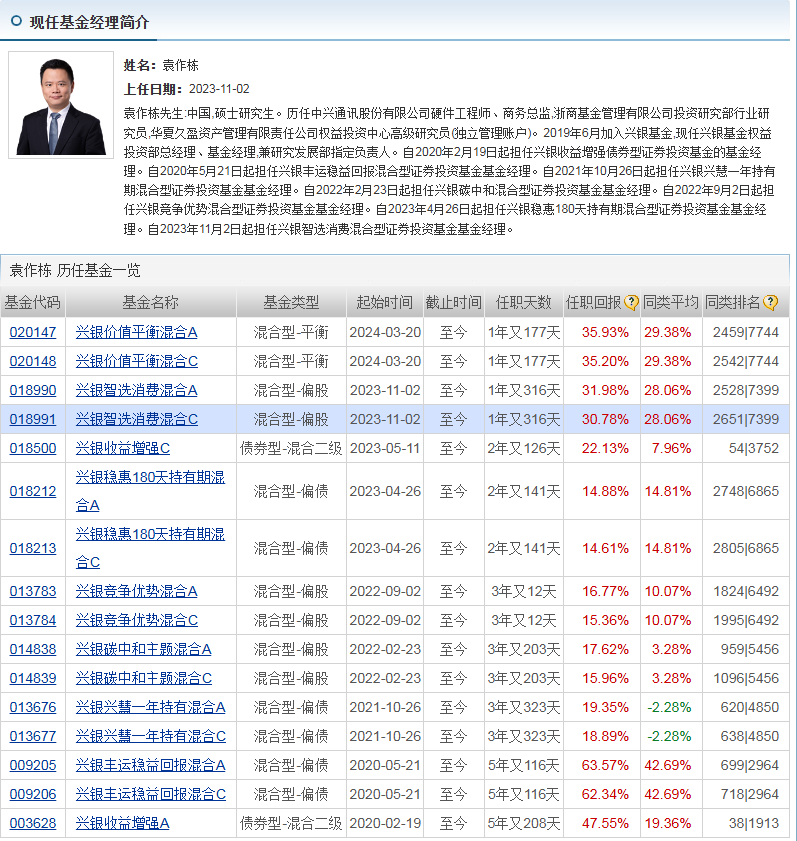Open fund code 013677 link
This screenshot has width=797, height=841.
[x=33, y=736]
